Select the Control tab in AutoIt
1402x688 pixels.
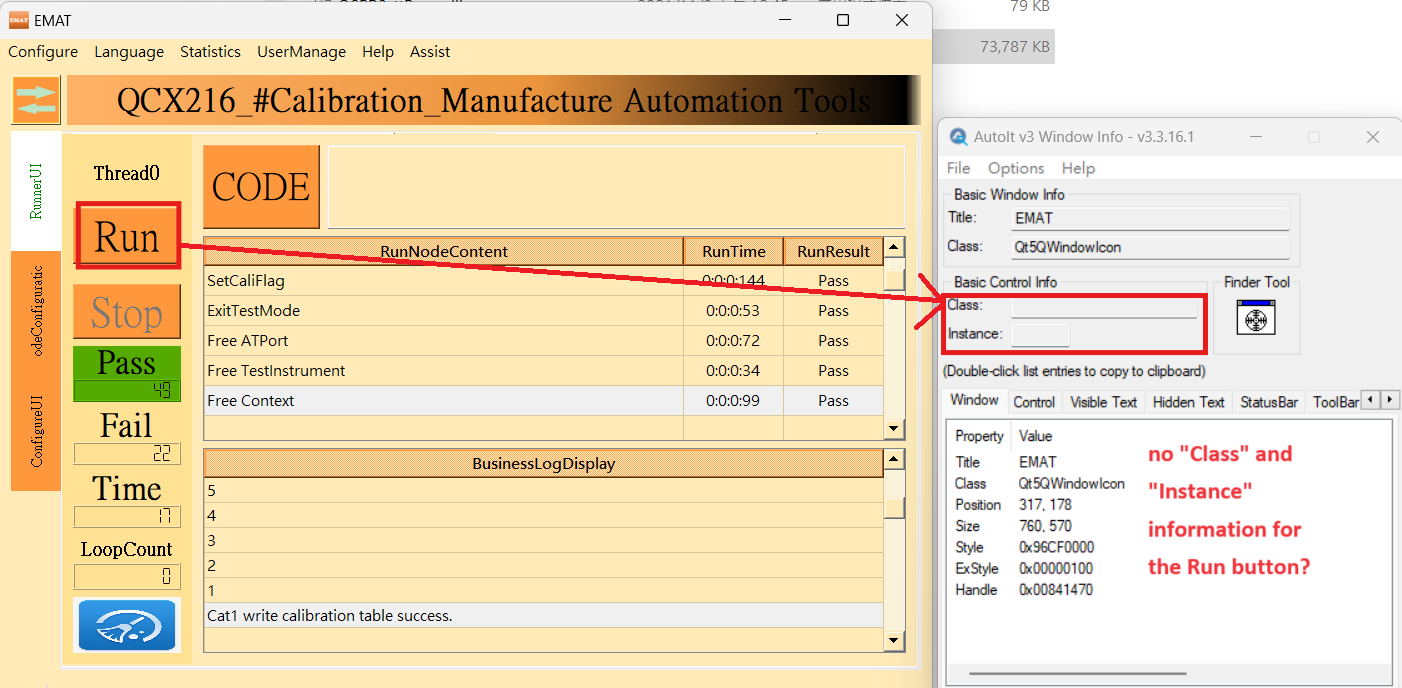tap(1034, 402)
